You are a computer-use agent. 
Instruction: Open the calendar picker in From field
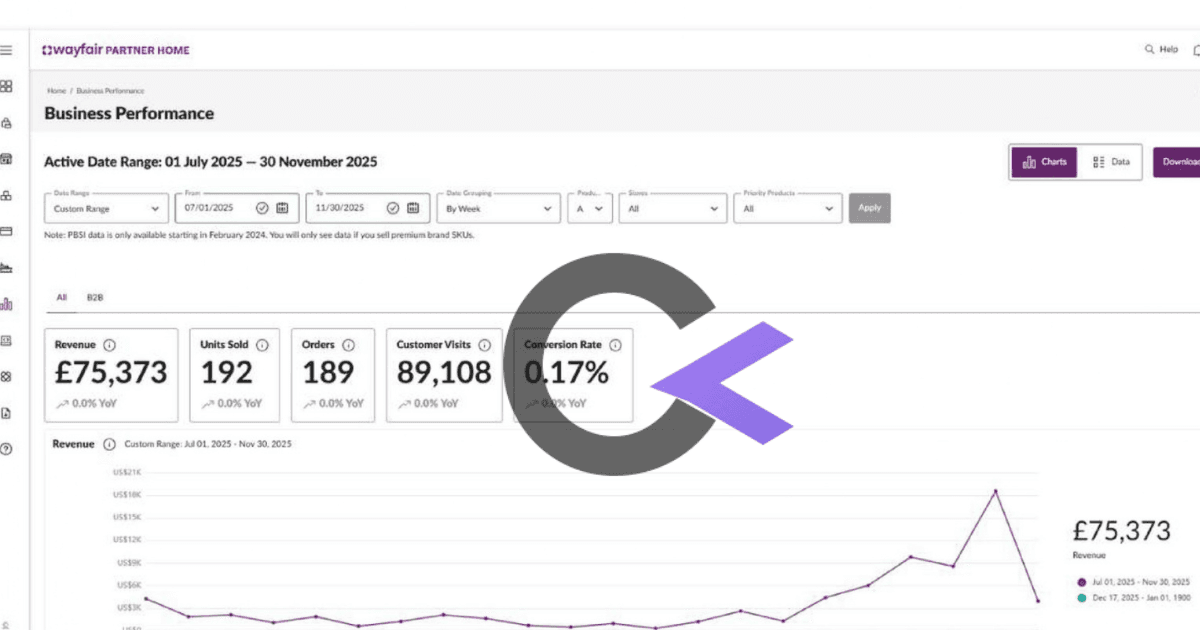283,208
